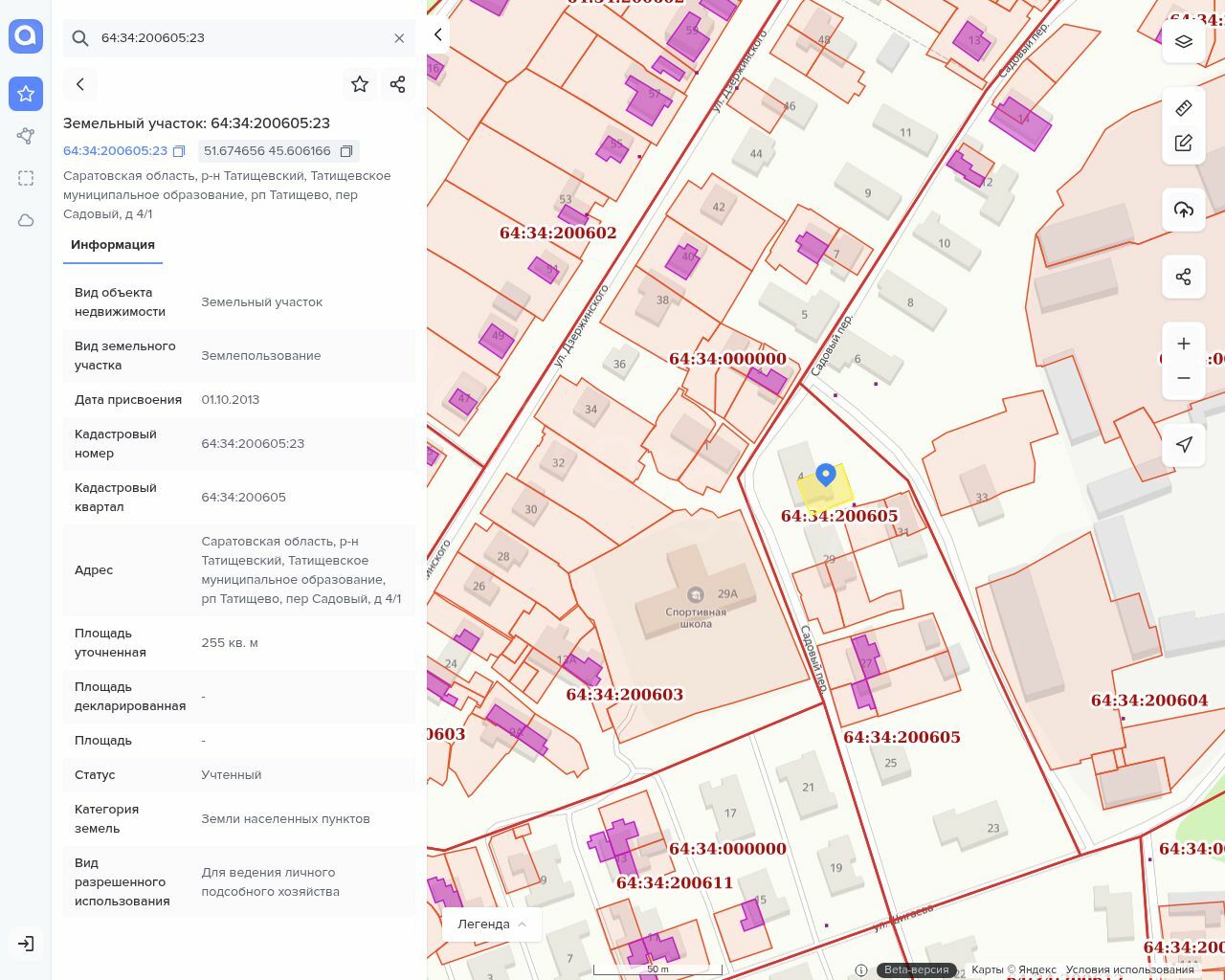The image size is (1225, 980).
Task: Click the cadastral number link 64:34:200605:23
Action: pos(115,151)
